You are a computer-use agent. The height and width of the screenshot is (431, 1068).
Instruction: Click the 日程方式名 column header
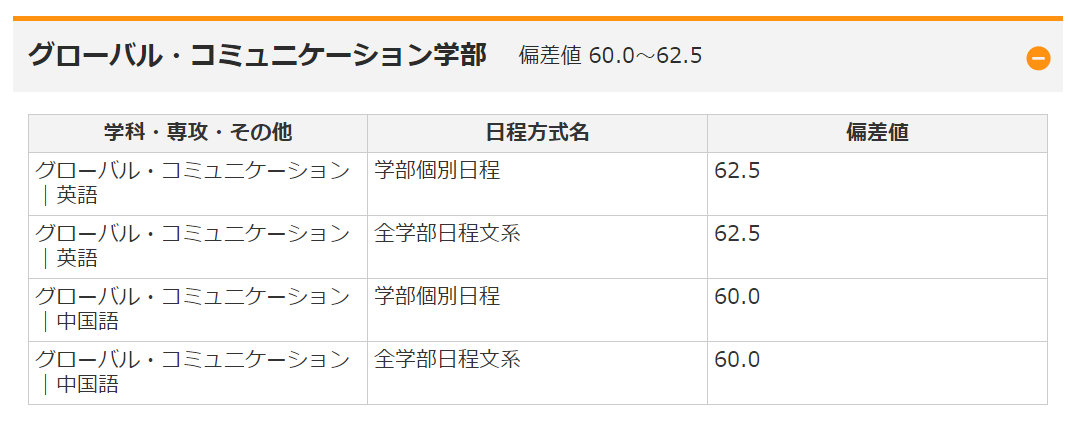[x=537, y=133]
